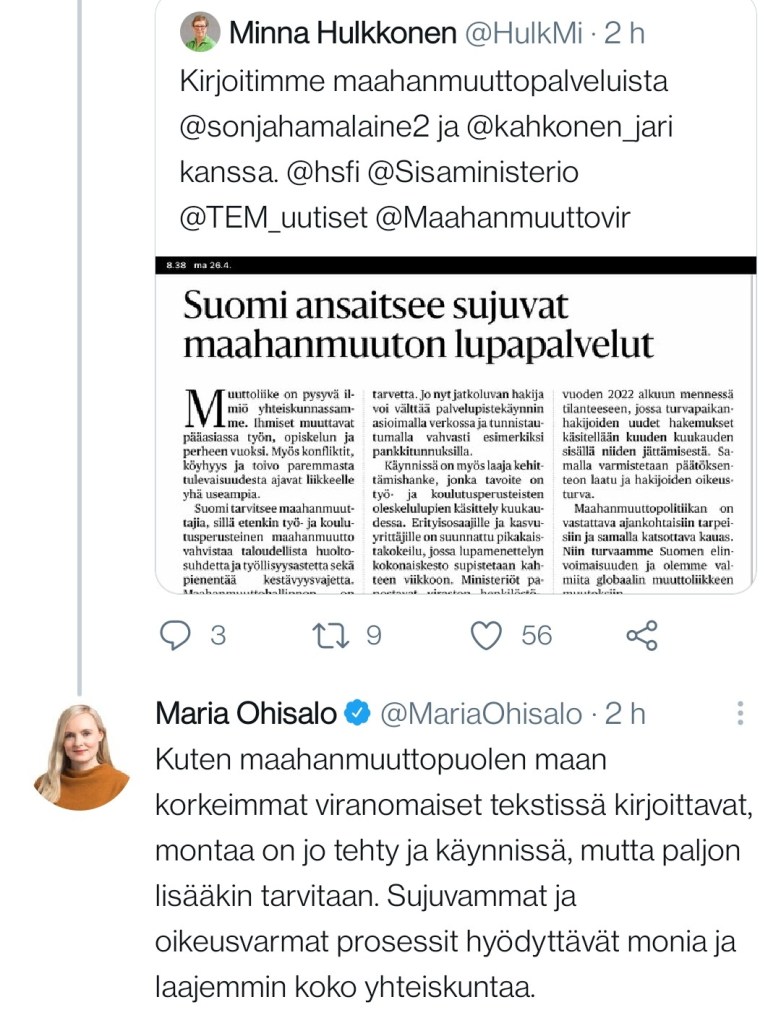
Task: Open Maria Ohisalo's tweet options menu
Action: (740, 713)
